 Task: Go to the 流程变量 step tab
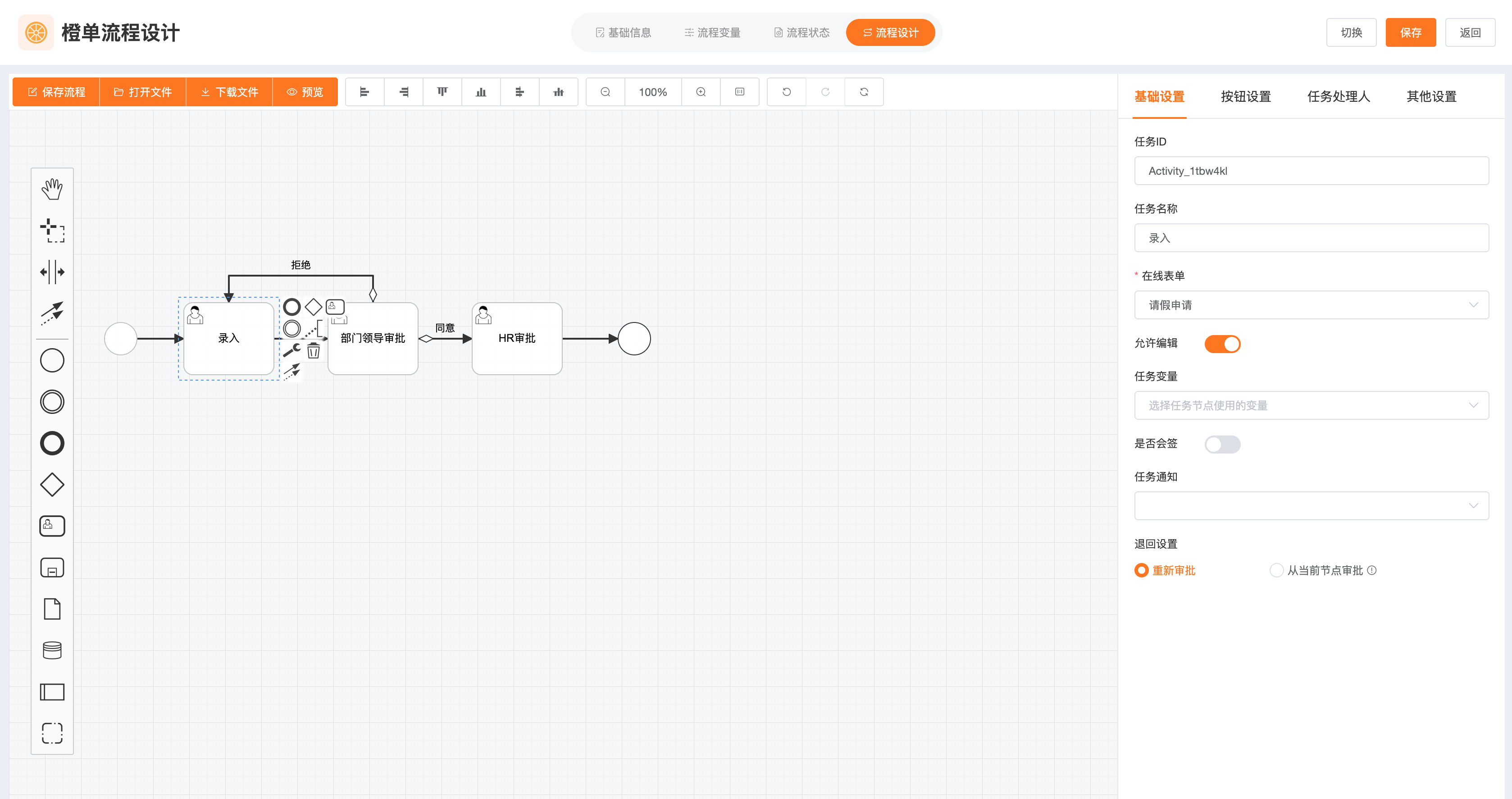(x=712, y=33)
